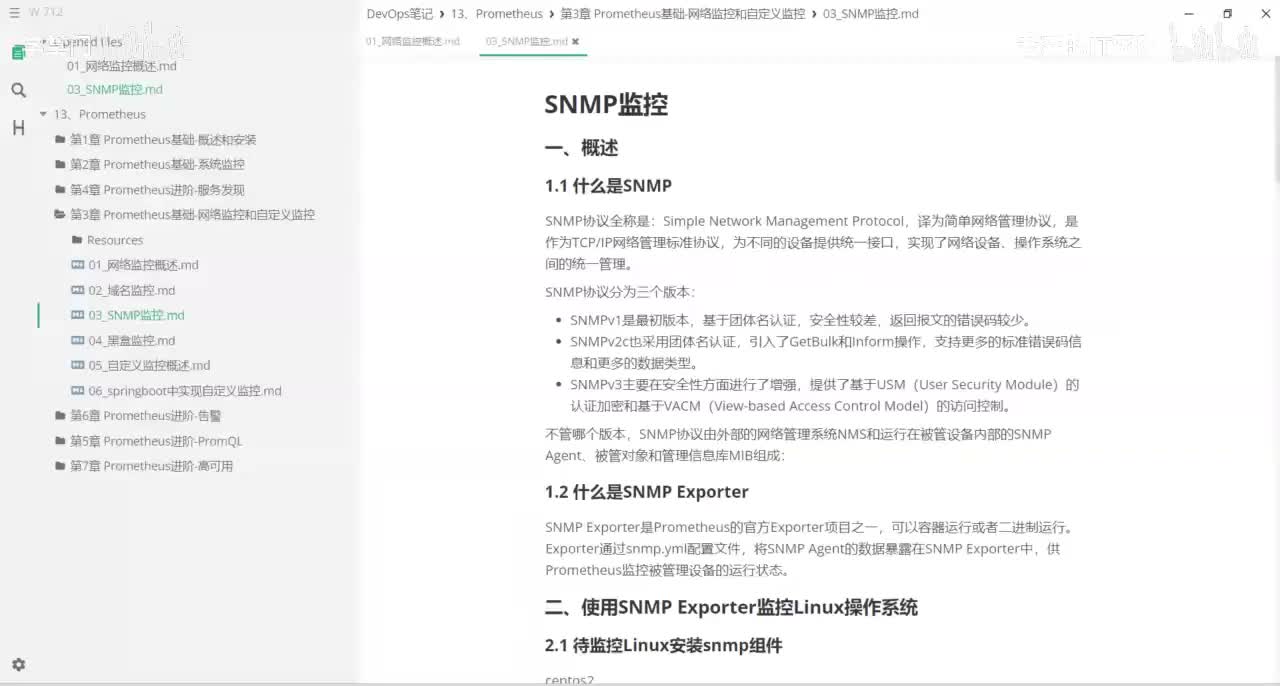Click 03_SNMP监控.md in the breadcrumb
This screenshot has height=686, width=1280.
click(870, 14)
